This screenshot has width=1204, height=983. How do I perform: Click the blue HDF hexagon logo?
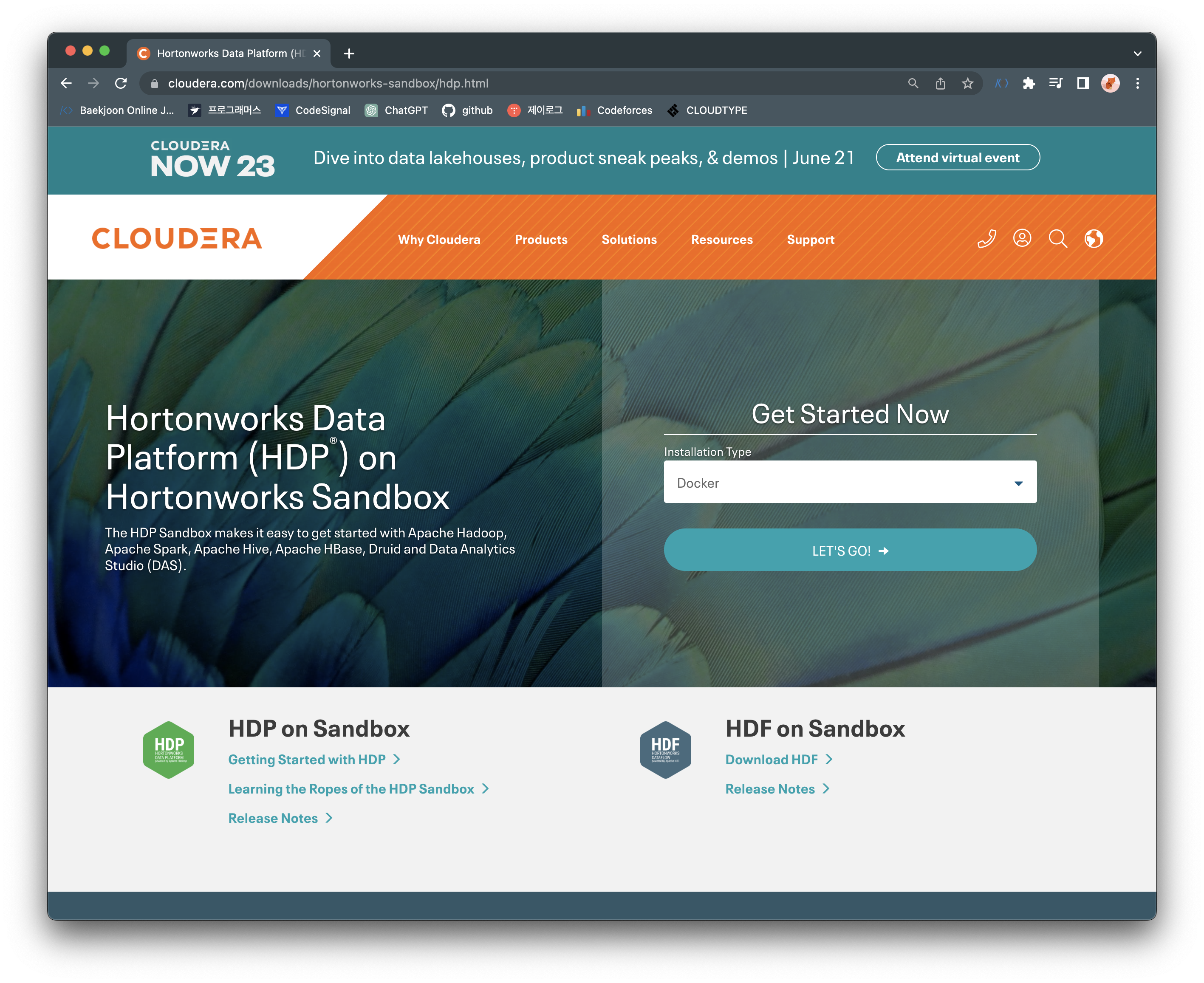pyautogui.click(x=666, y=750)
